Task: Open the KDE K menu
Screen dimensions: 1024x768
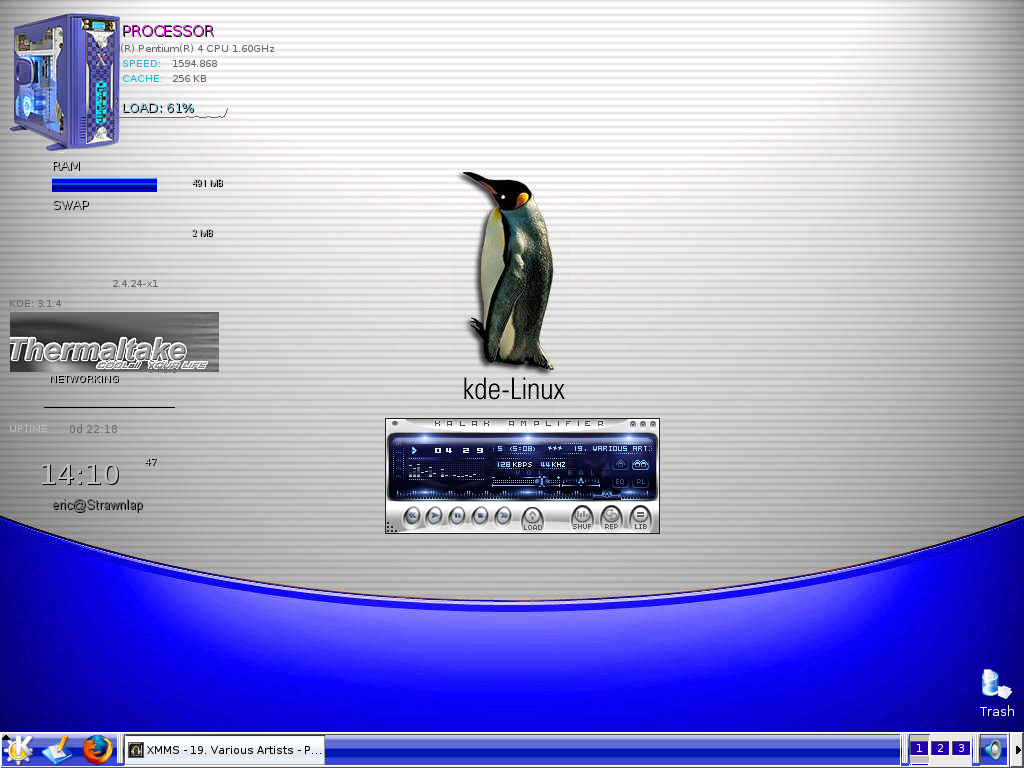Action: [x=18, y=749]
